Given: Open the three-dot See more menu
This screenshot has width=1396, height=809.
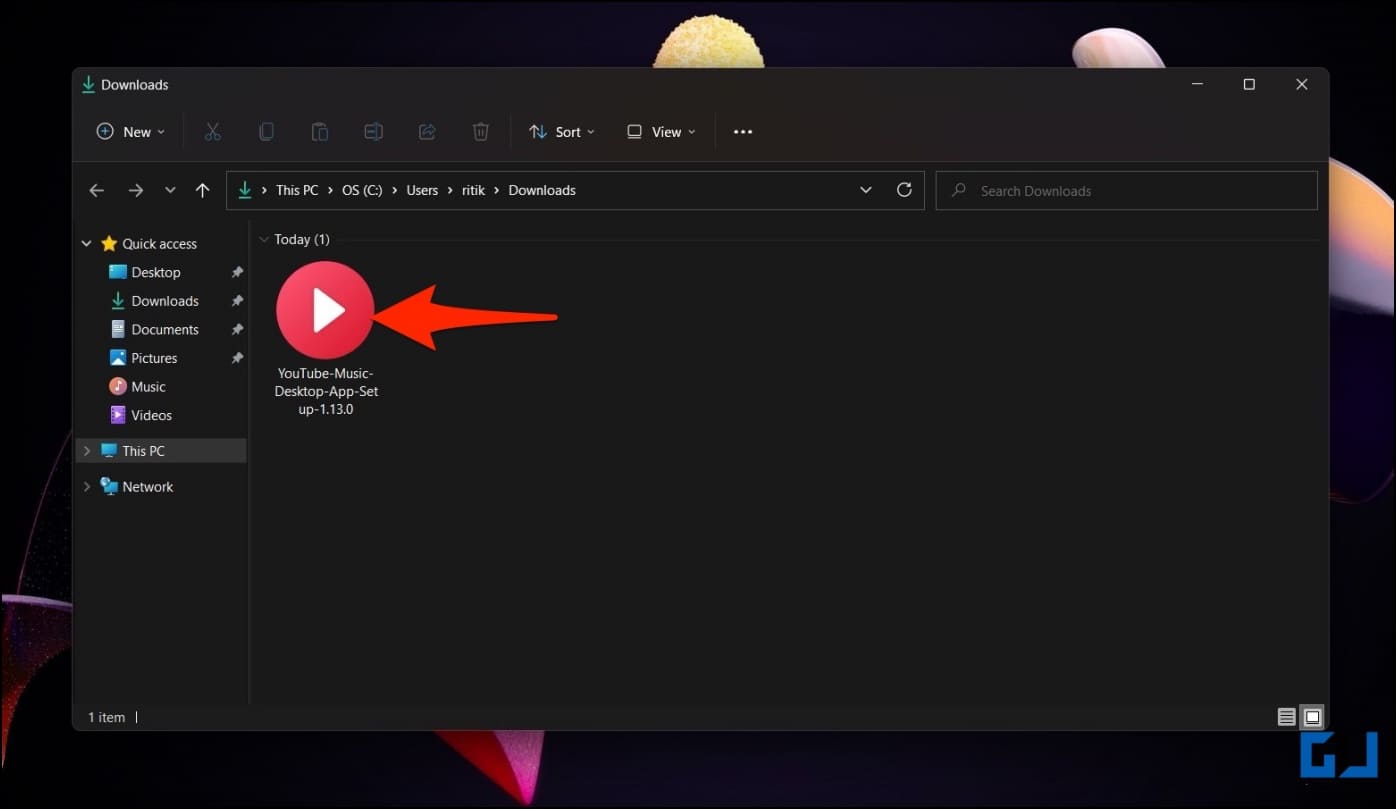Looking at the screenshot, I should [x=743, y=132].
